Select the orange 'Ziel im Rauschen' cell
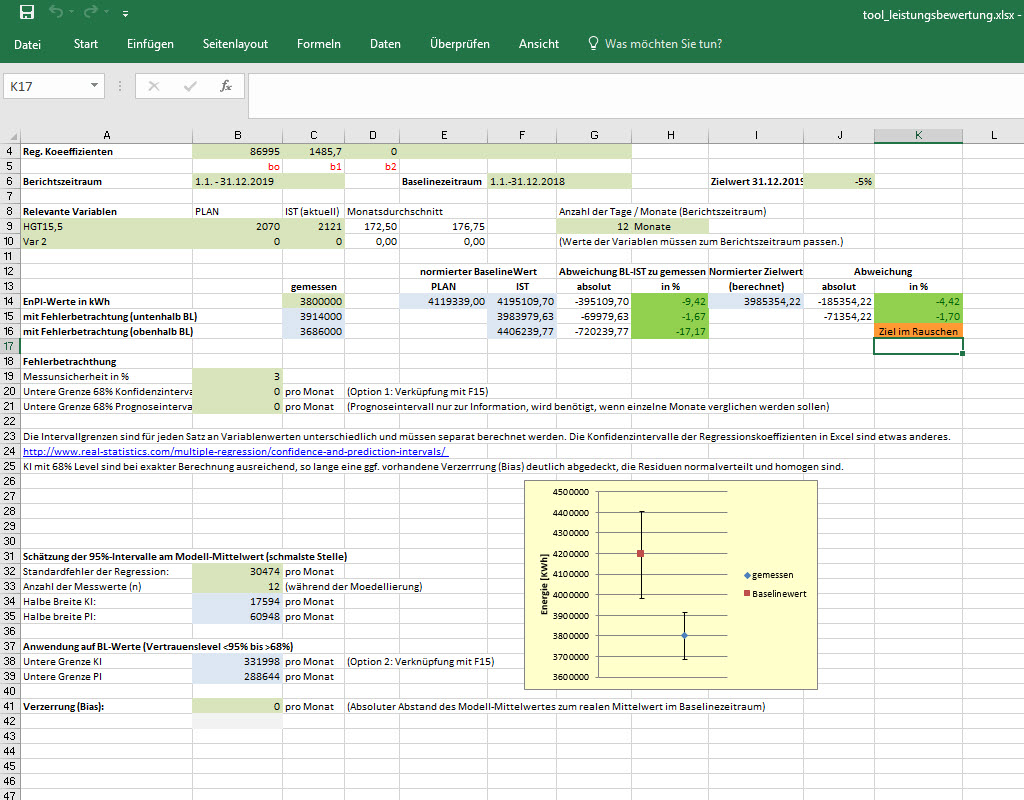 [918, 331]
